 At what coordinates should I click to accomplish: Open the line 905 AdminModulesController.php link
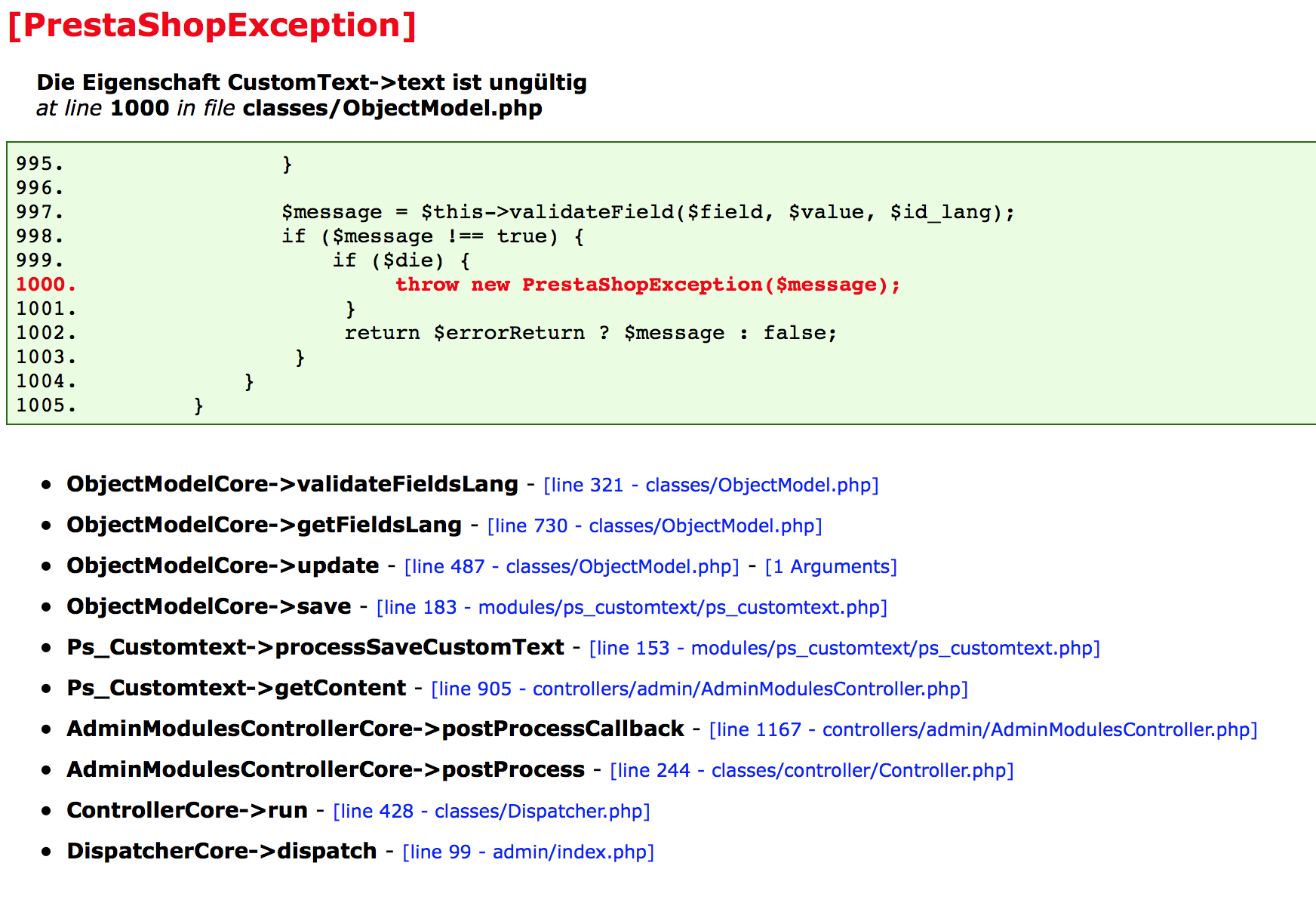pos(700,689)
